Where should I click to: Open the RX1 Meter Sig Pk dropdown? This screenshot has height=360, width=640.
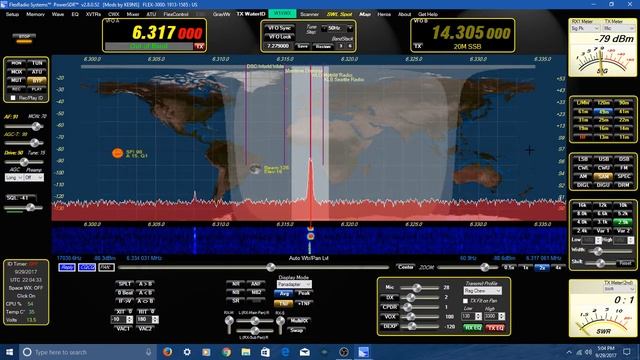click(x=585, y=28)
